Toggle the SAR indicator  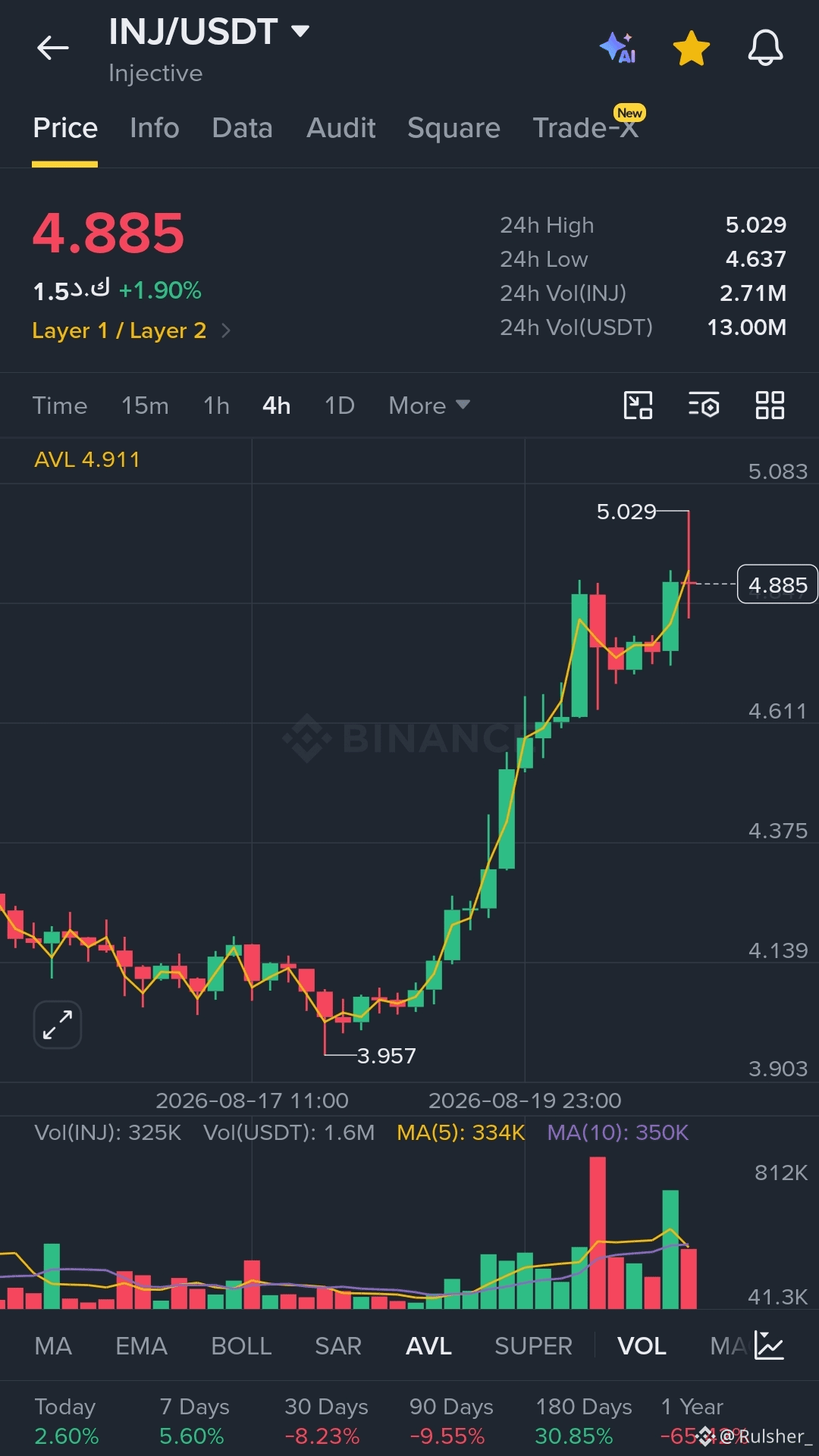tap(338, 1346)
